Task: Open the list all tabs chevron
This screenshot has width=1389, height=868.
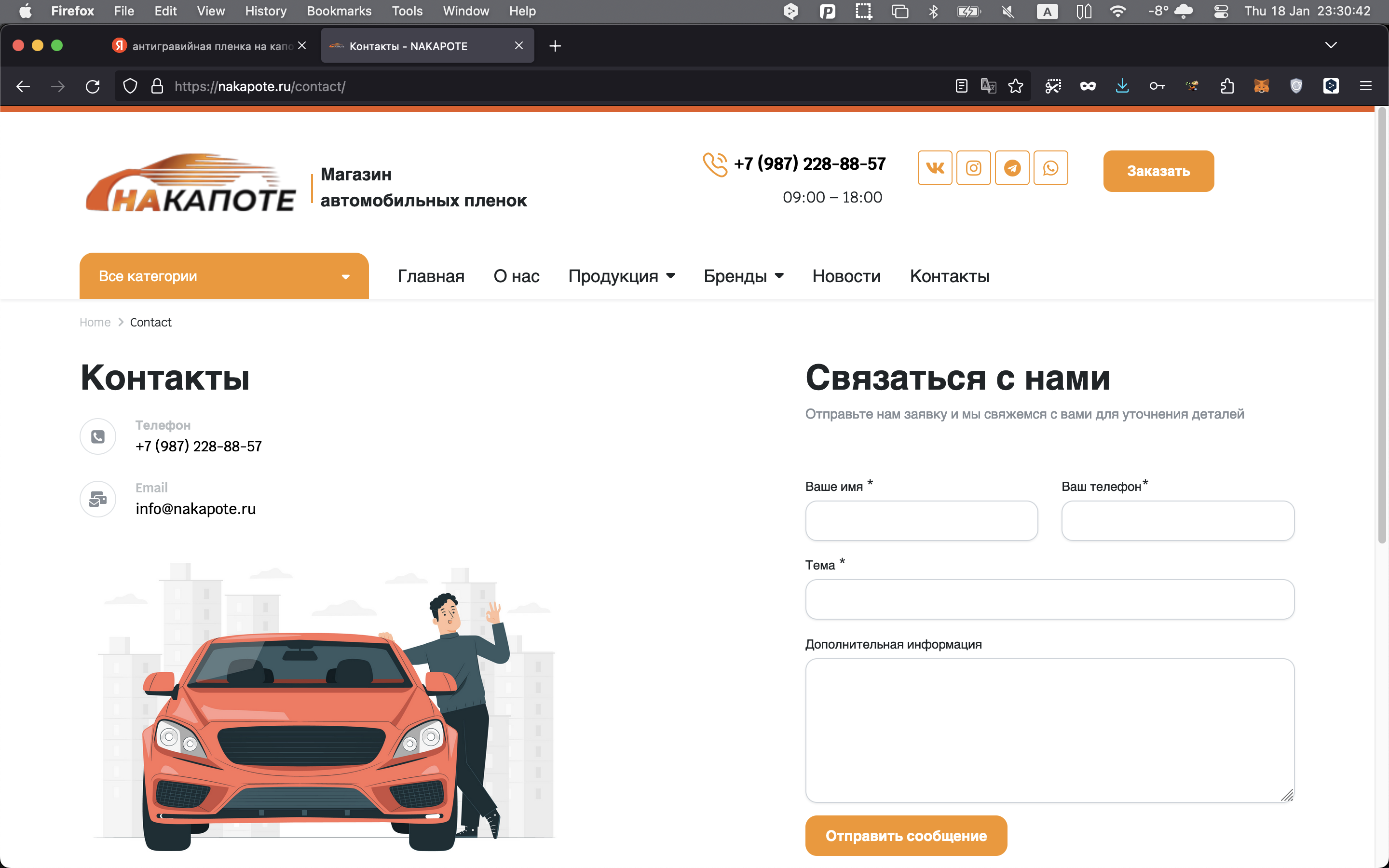Action: click(1331, 45)
